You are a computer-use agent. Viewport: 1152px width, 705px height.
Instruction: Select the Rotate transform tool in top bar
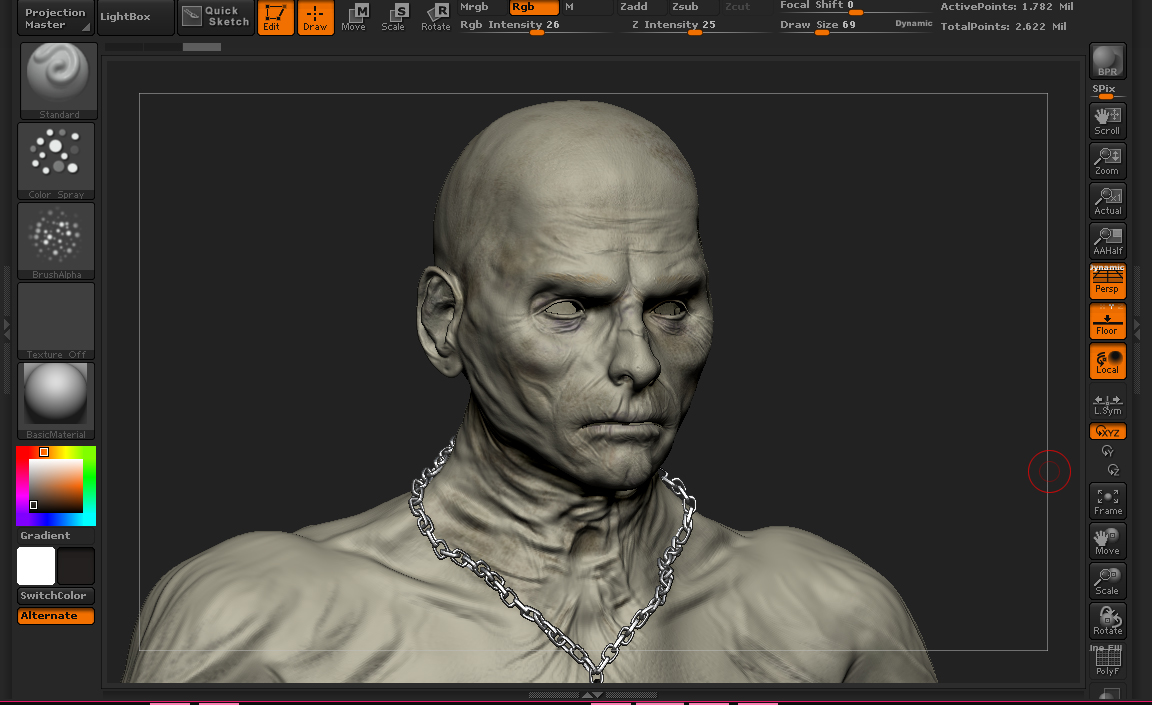pos(436,18)
